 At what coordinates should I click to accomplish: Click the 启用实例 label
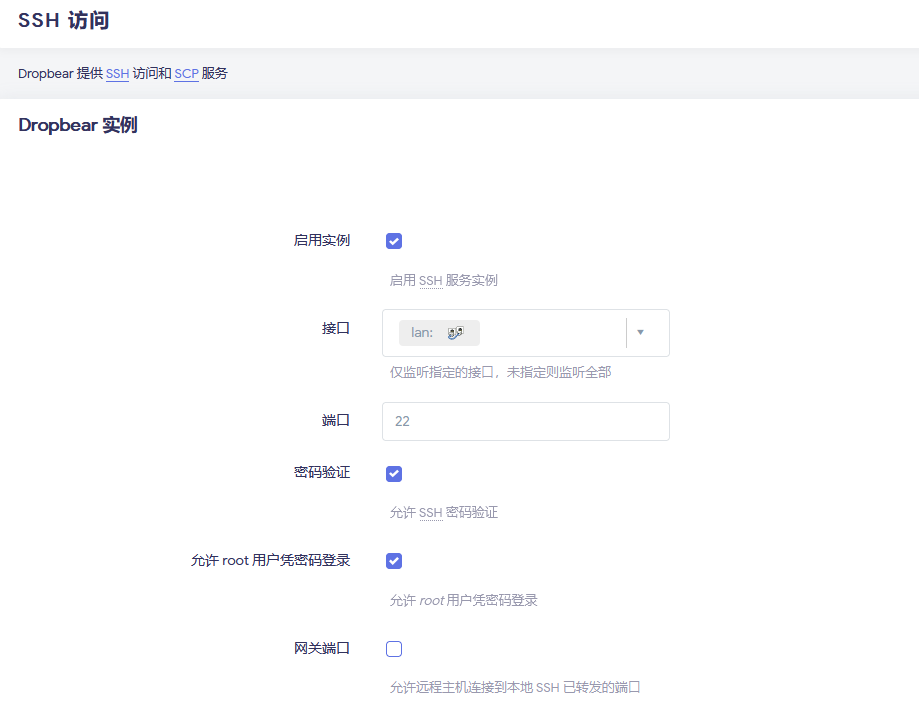[321, 241]
